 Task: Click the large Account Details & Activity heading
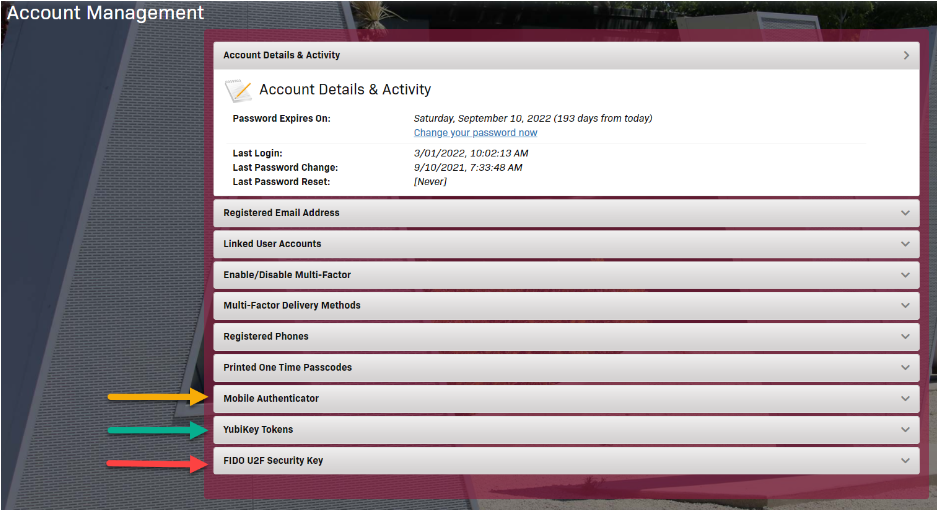pyautogui.click(x=345, y=90)
